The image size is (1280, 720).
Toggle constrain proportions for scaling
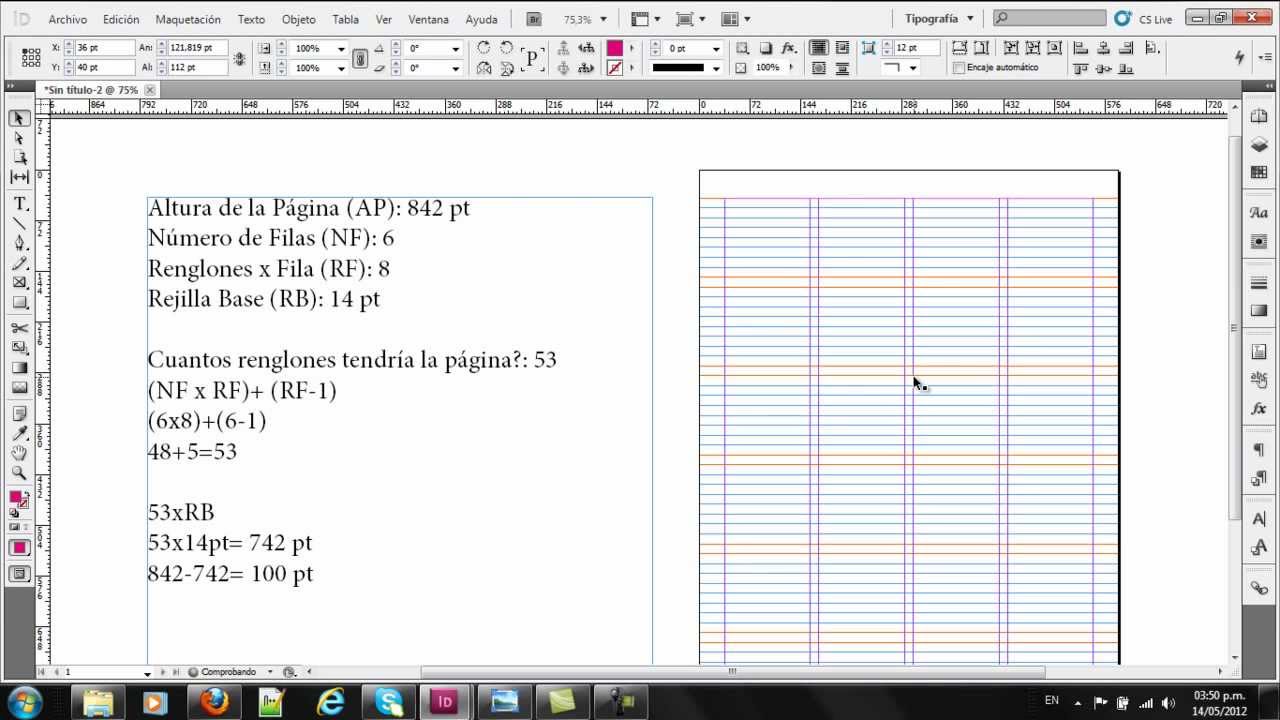360,59
